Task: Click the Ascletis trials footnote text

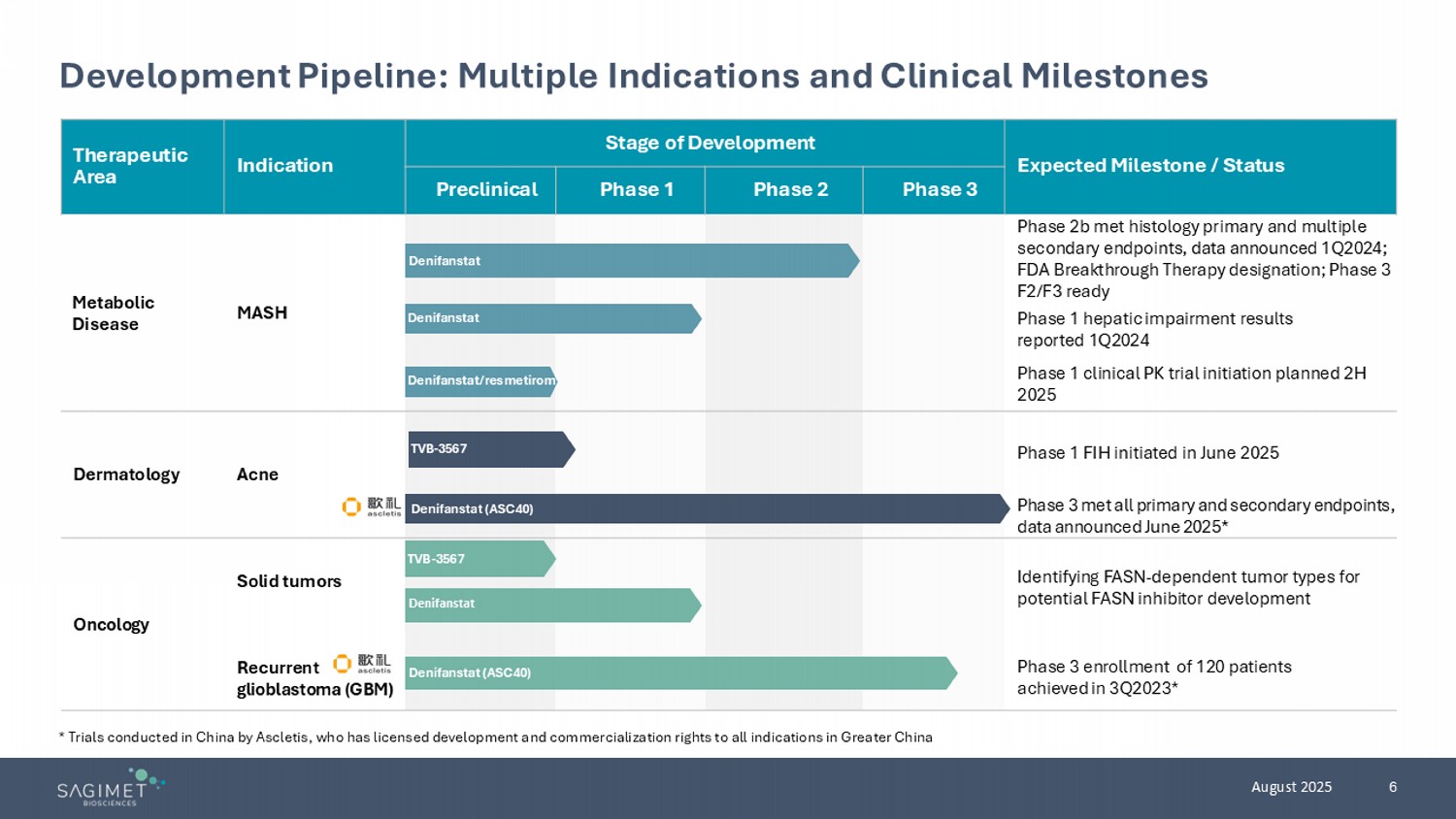Action: pos(495,737)
